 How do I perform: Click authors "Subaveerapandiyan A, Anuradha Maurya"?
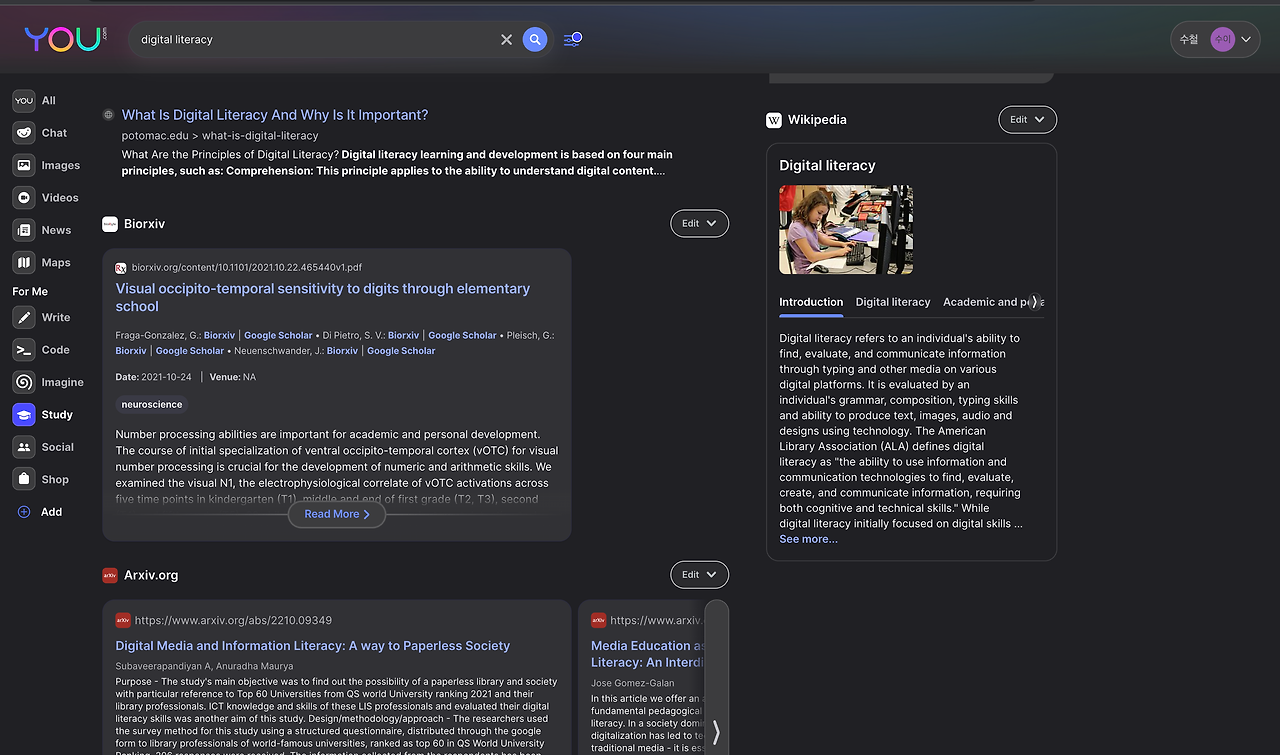click(204, 666)
